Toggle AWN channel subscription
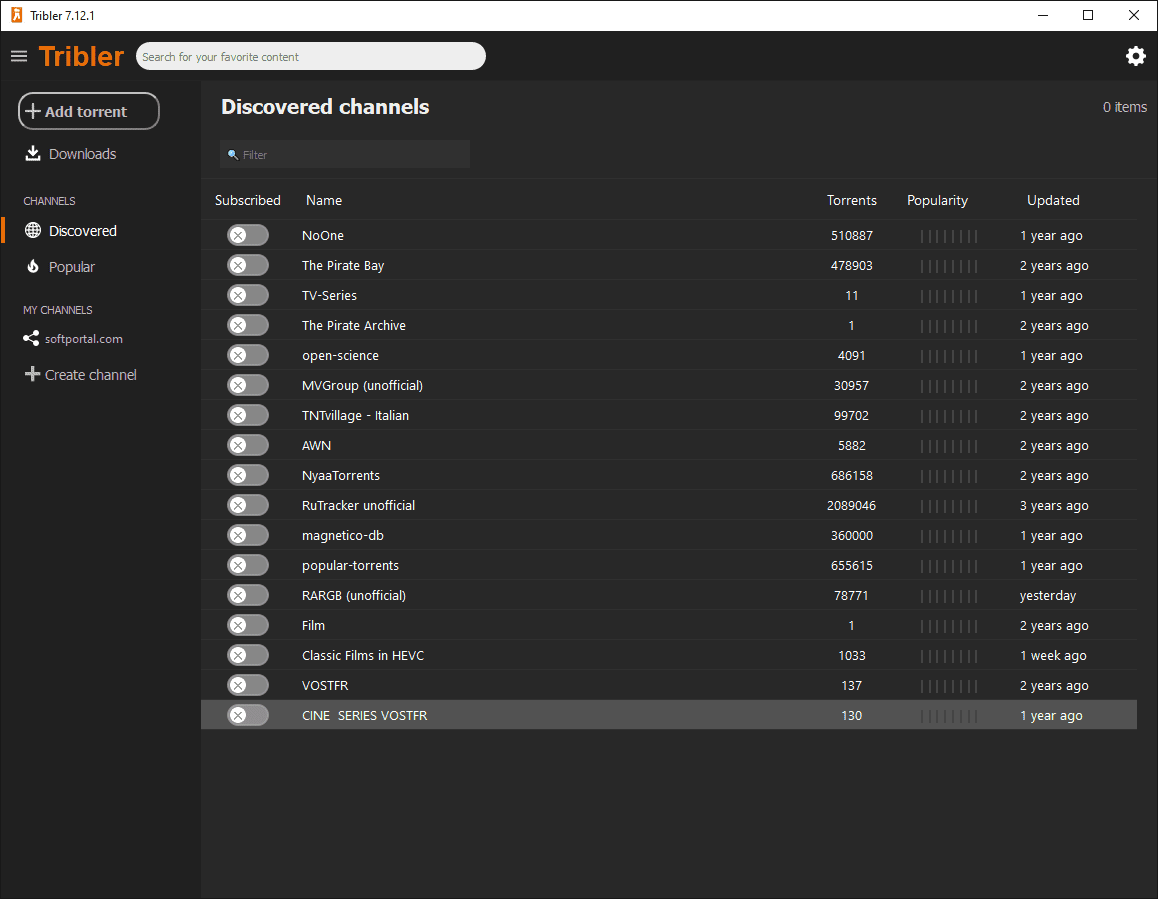The width and height of the screenshot is (1158, 899). point(247,445)
